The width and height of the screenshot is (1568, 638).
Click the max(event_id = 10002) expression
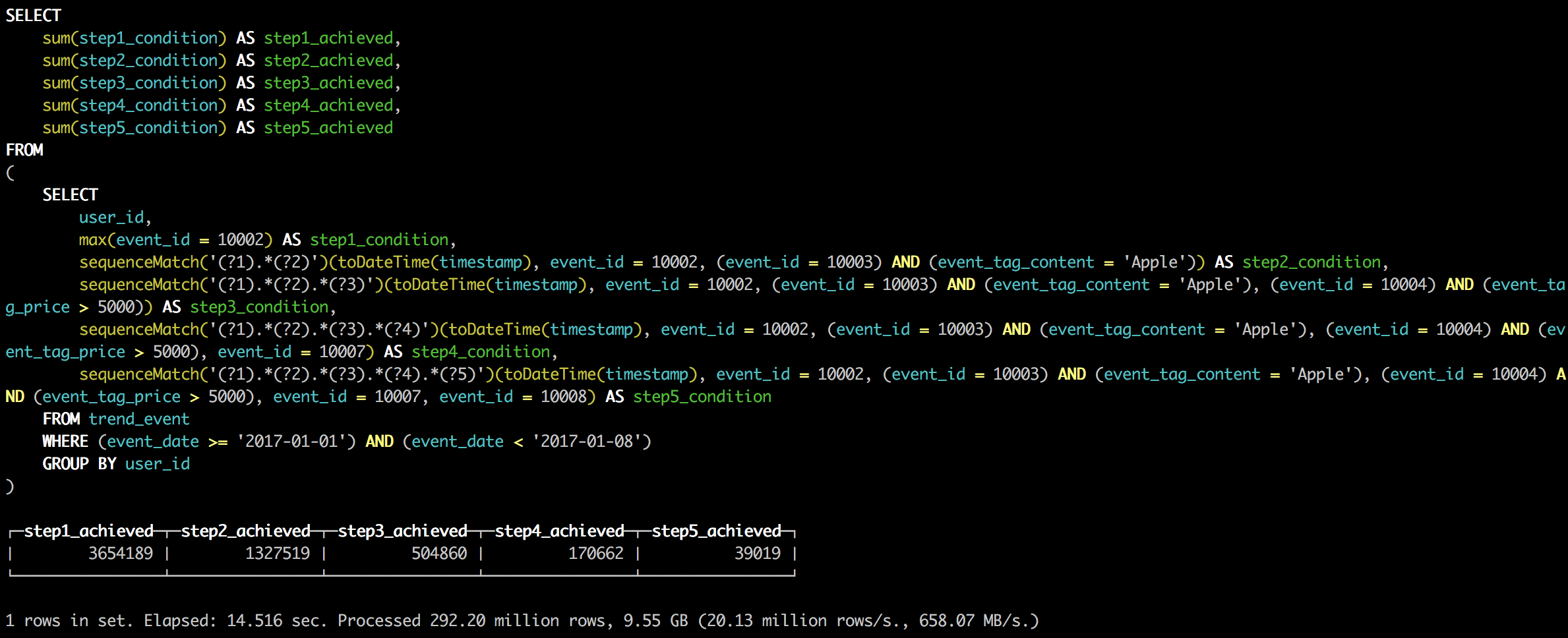point(175,240)
